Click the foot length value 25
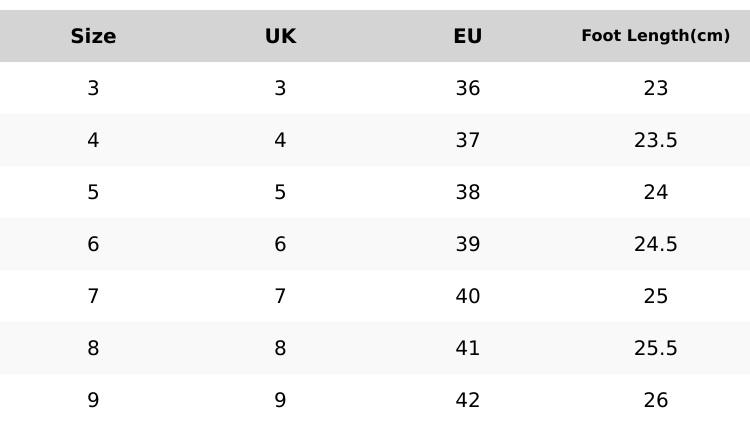Image resolution: width=750 pixels, height=426 pixels. pos(656,296)
